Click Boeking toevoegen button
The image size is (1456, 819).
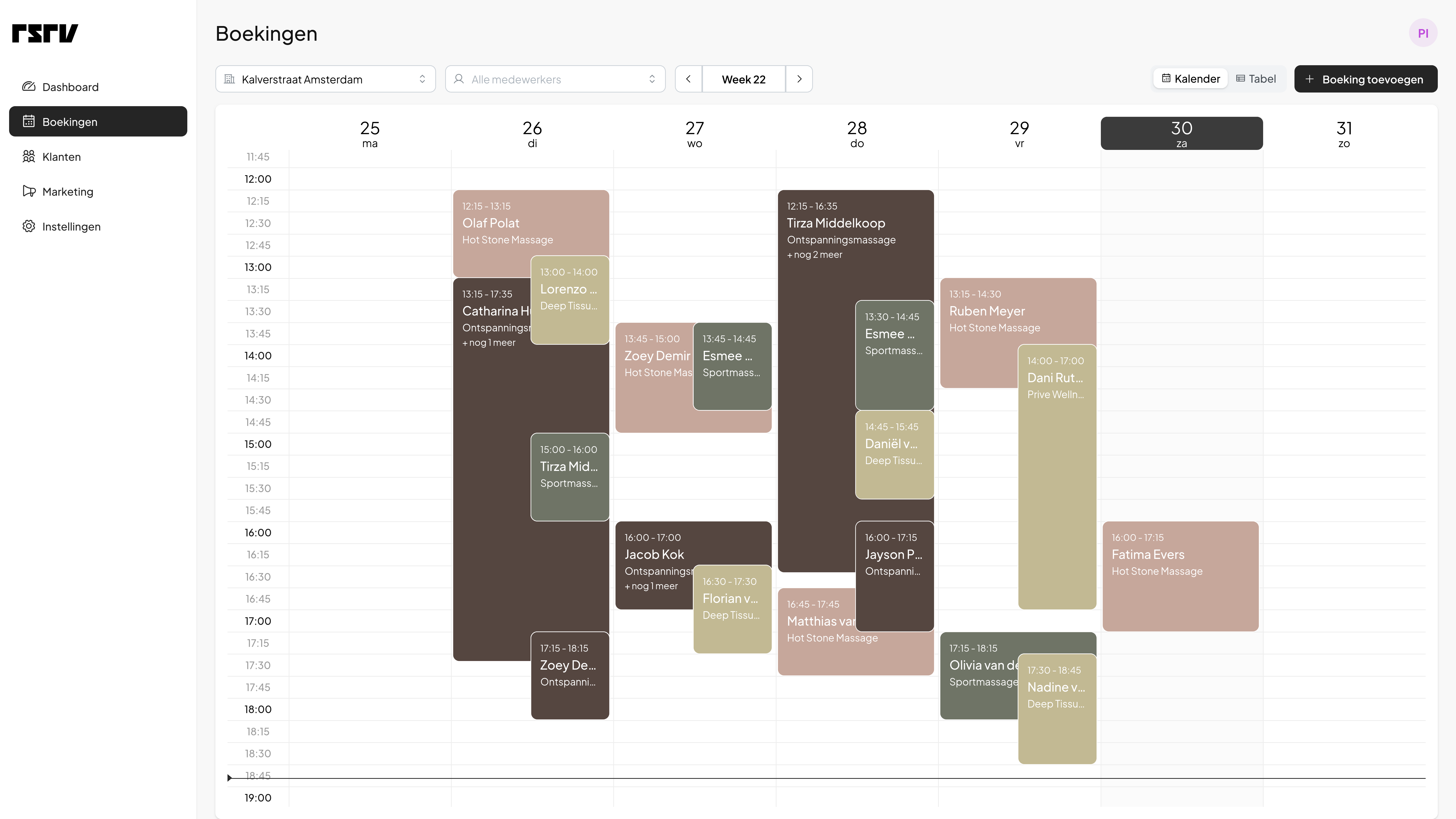click(1366, 79)
